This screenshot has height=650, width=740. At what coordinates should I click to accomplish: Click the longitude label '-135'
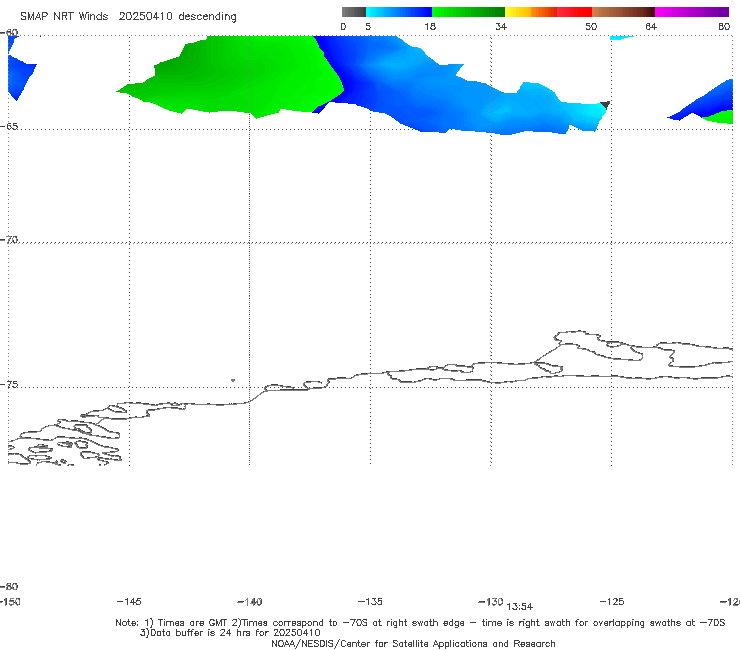370,602
